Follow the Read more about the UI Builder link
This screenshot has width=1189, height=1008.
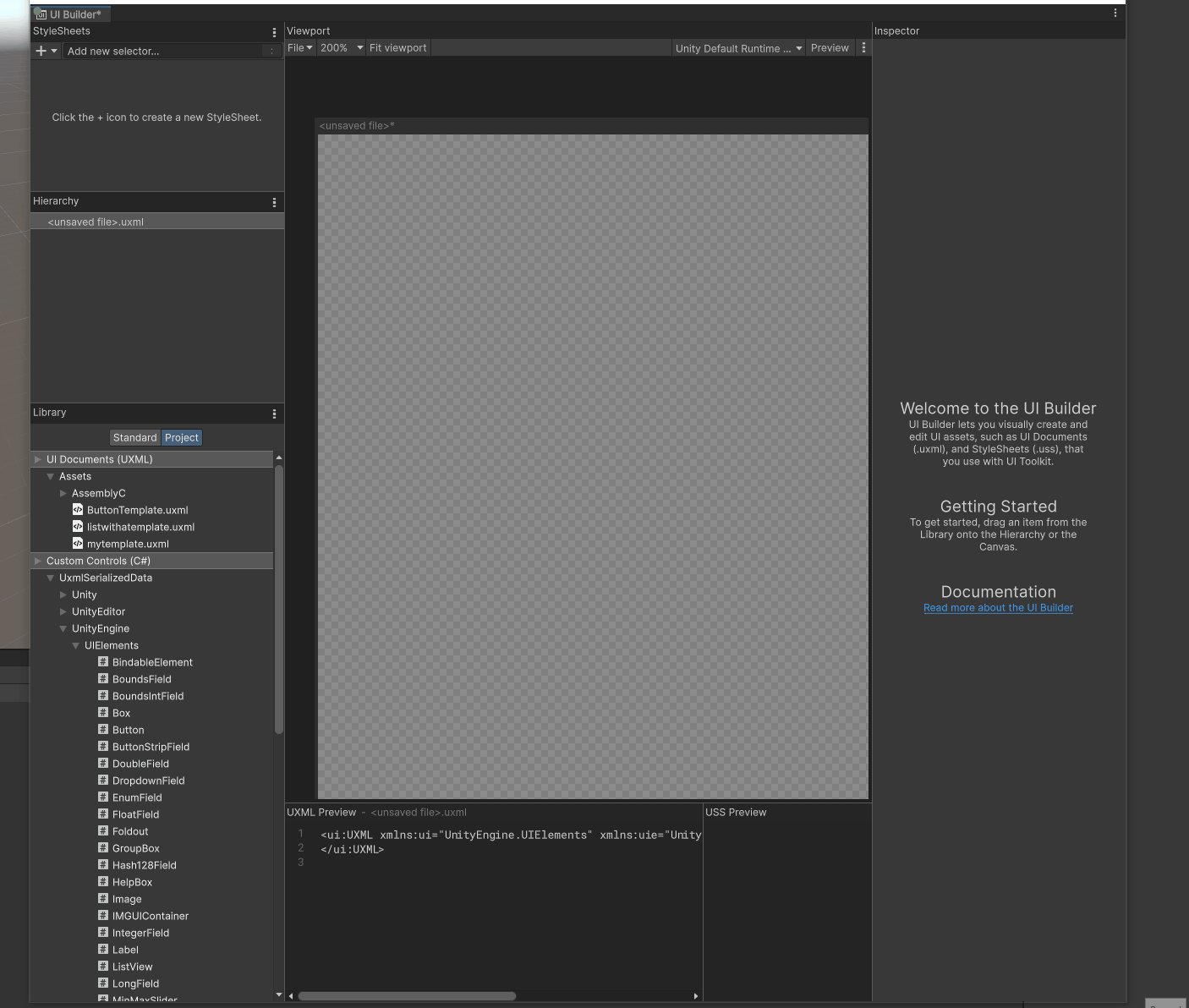[998, 607]
